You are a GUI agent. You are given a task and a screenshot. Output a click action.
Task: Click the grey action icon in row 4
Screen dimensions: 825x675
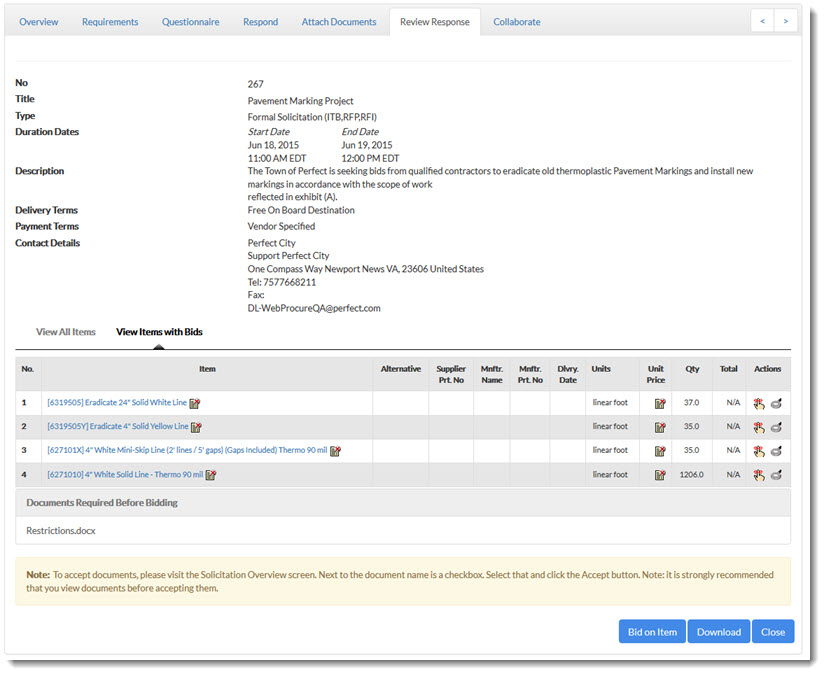click(x=776, y=475)
